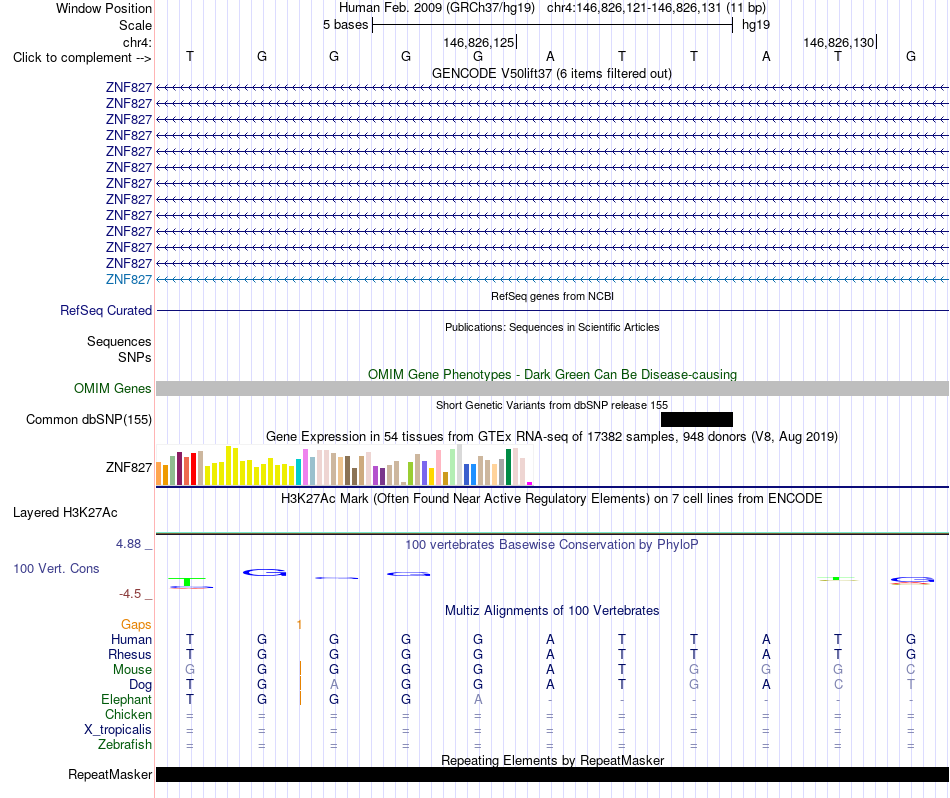Image resolution: width=950 pixels, height=798 pixels.
Task: Click the 5 bases scale bar
Action: click(552, 25)
